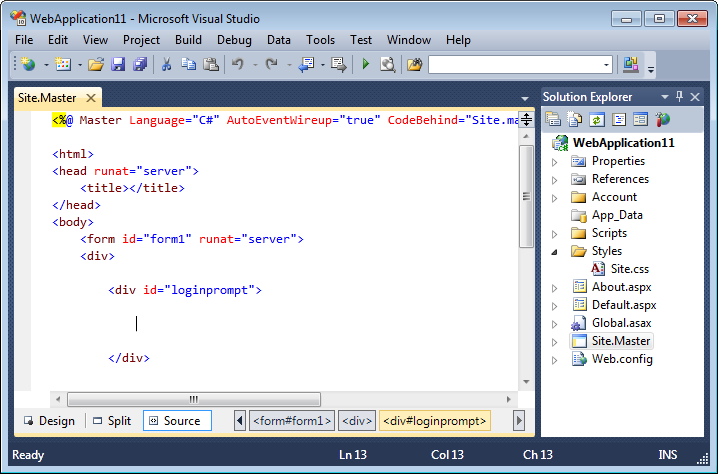Click the editor scroll down arrow
The image size is (718, 474).
526,382
